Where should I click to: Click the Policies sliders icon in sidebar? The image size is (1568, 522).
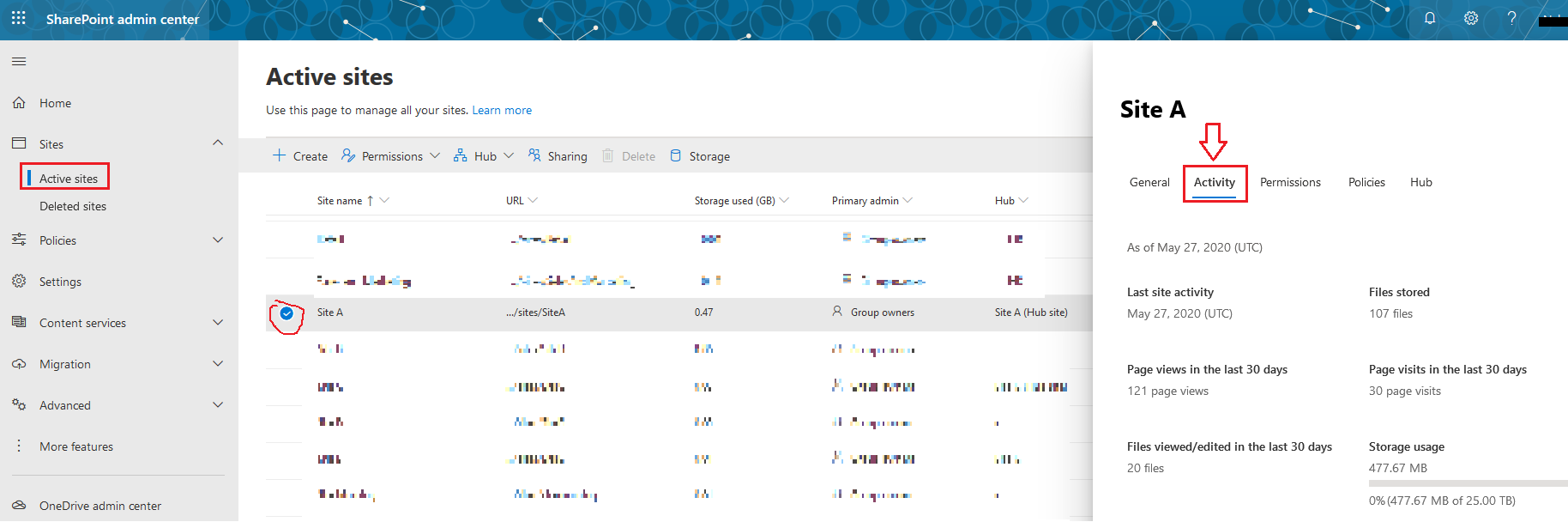point(19,240)
